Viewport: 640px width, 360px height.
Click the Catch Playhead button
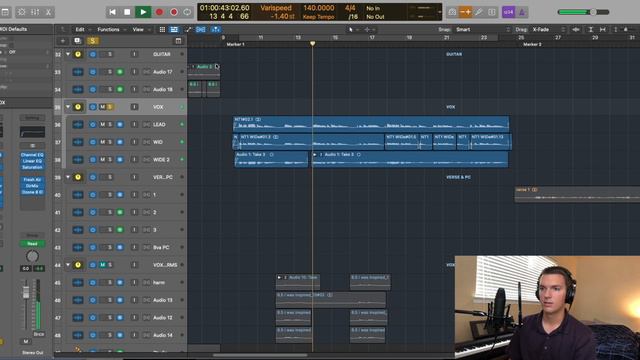[216, 29]
